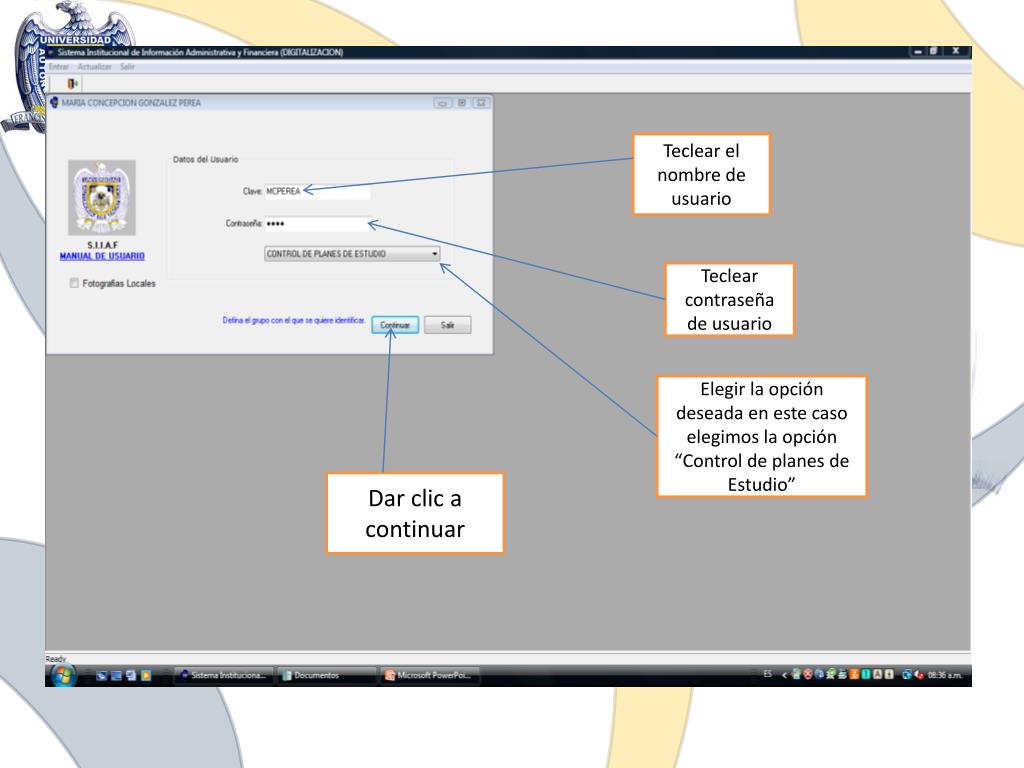This screenshot has height=768, width=1024.
Task: Open the Manual de Usuario link
Action: click(x=101, y=256)
